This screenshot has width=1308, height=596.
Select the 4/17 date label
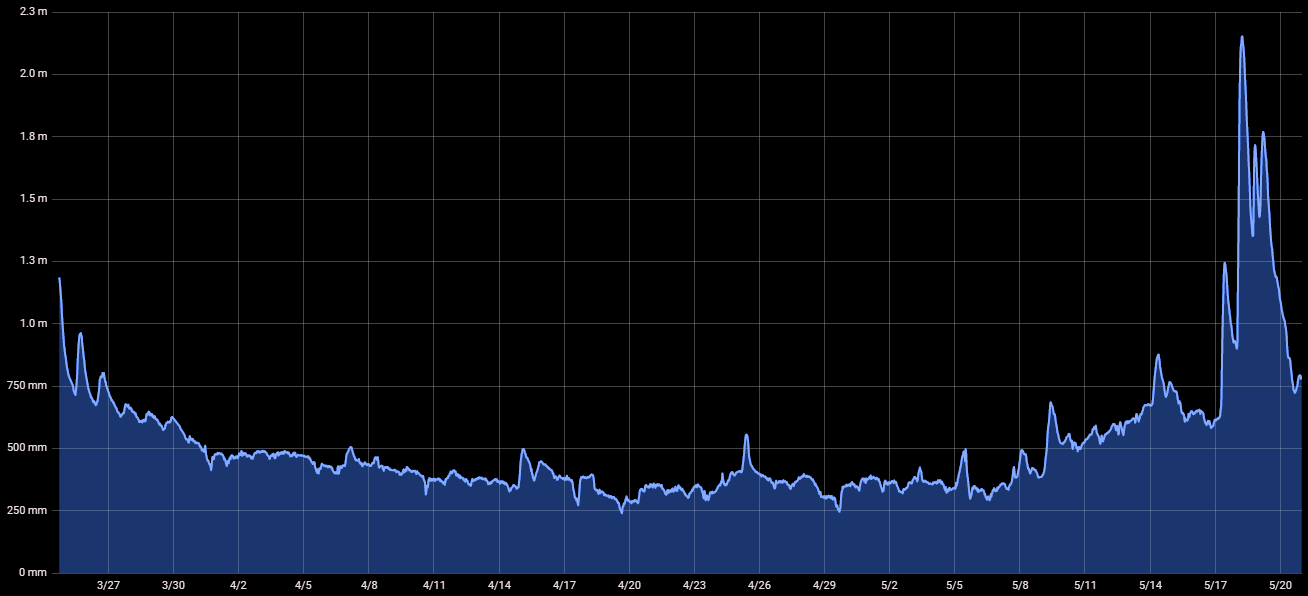tap(564, 585)
